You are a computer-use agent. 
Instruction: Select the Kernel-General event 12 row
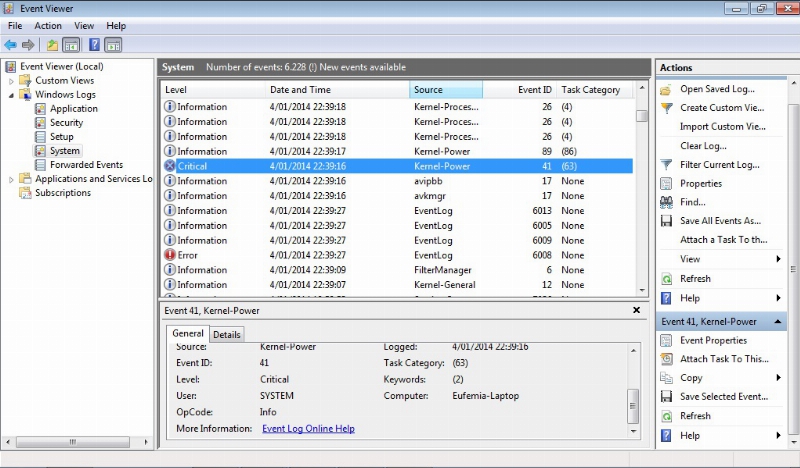398,285
